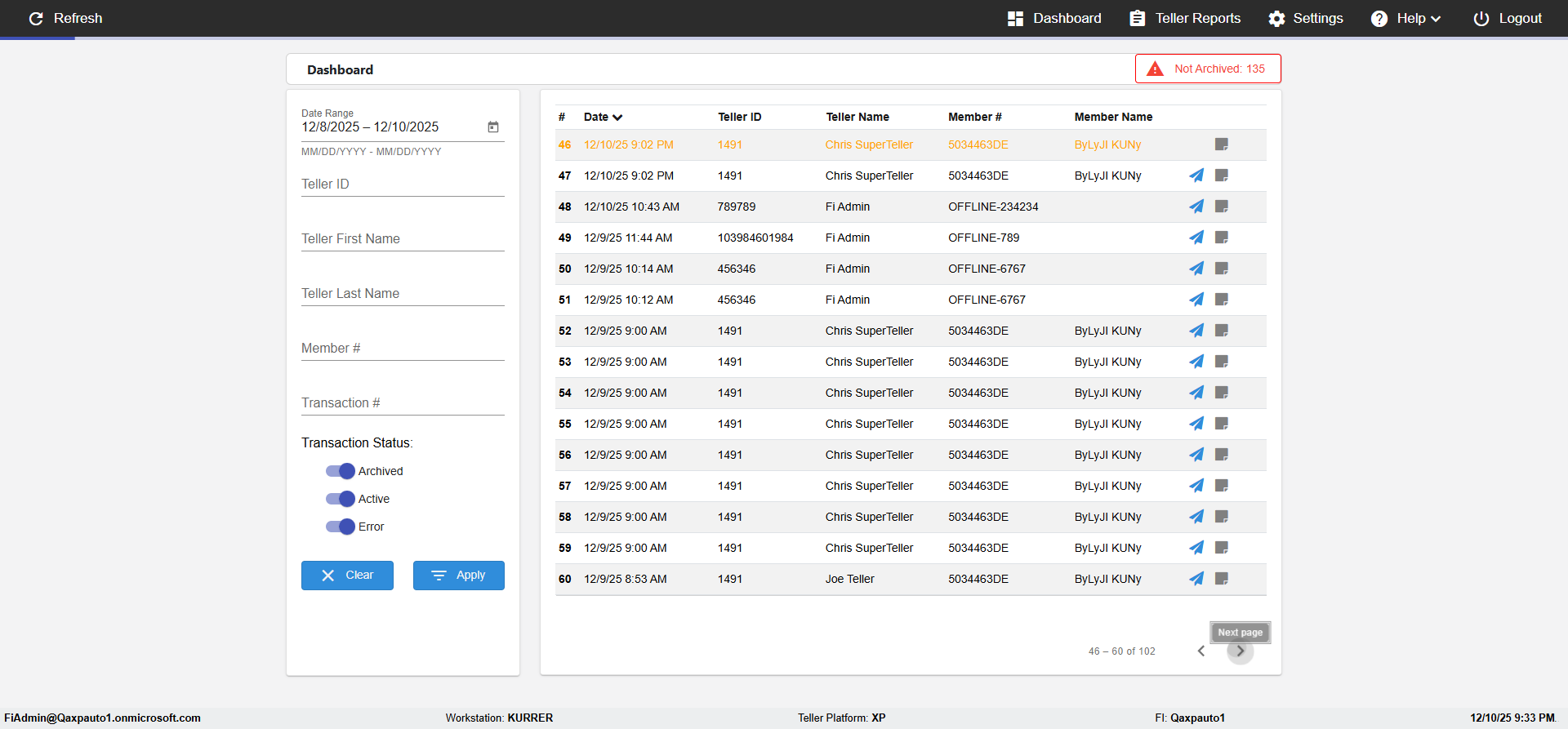Screen dimensions: 1568x729
Task: Open the note icon in row 50
Action: [x=1222, y=269]
